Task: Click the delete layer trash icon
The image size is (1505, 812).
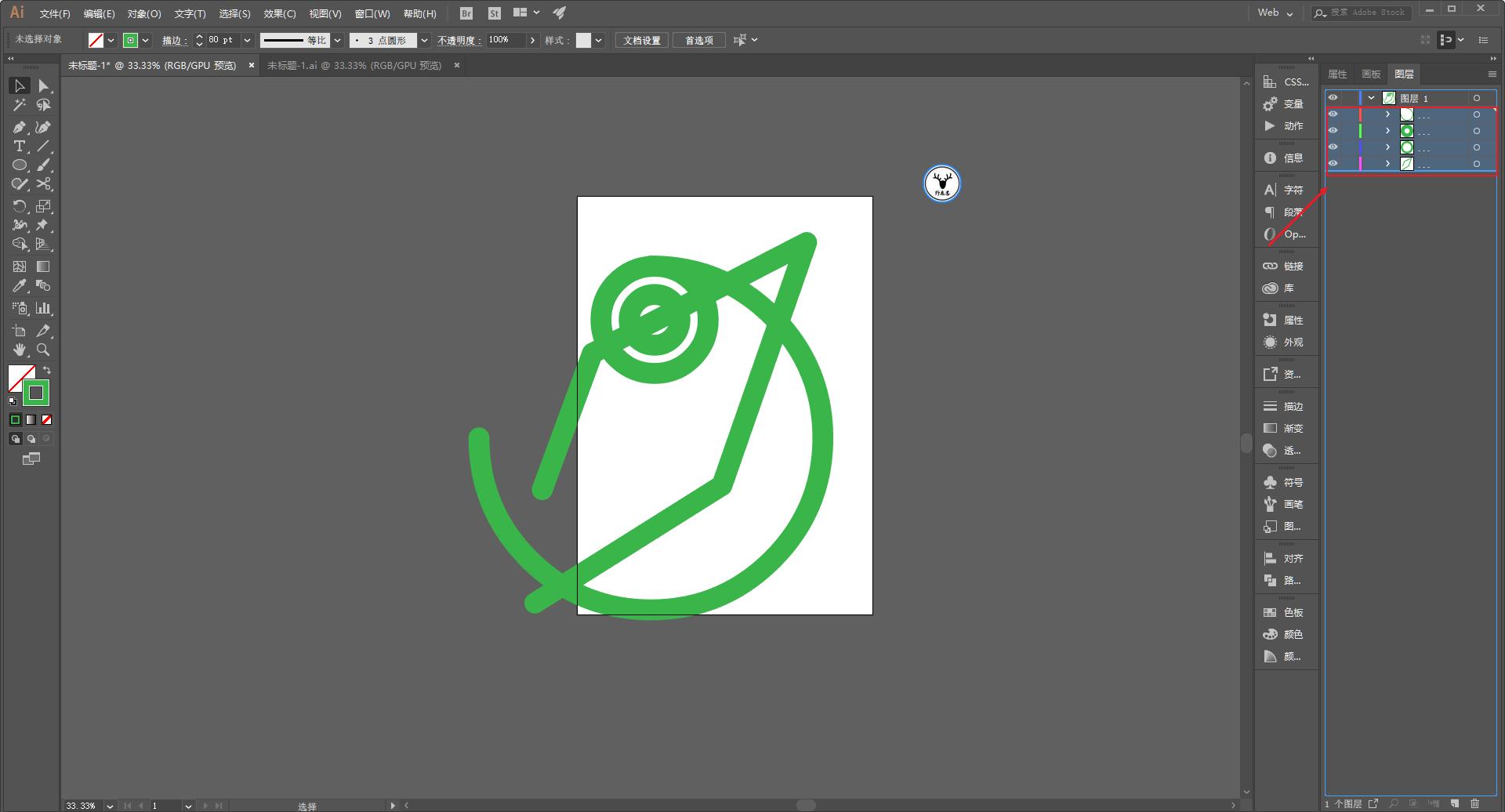Action: pyautogui.click(x=1474, y=803)
